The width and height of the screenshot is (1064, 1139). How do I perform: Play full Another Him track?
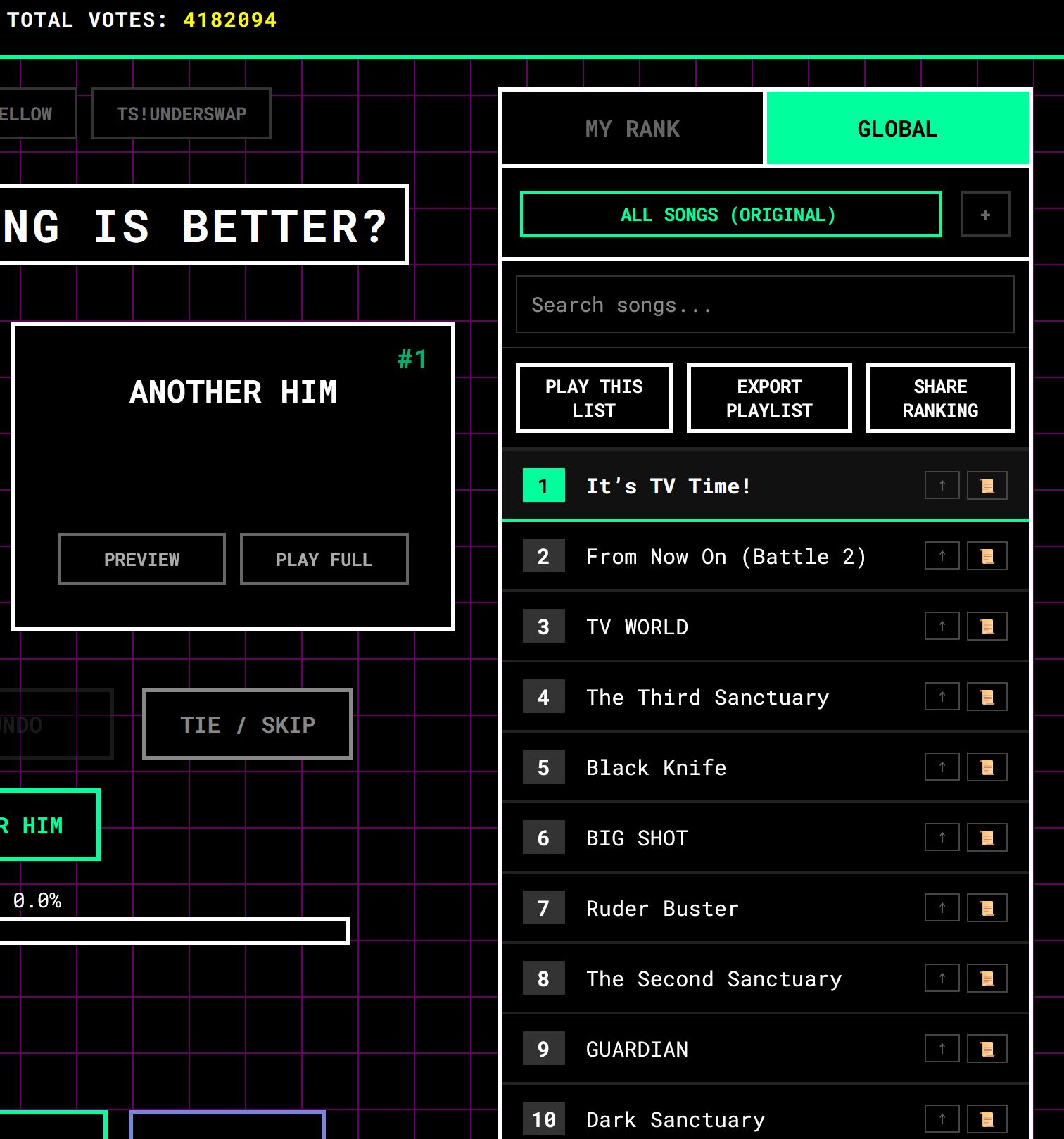click(324, 559)
